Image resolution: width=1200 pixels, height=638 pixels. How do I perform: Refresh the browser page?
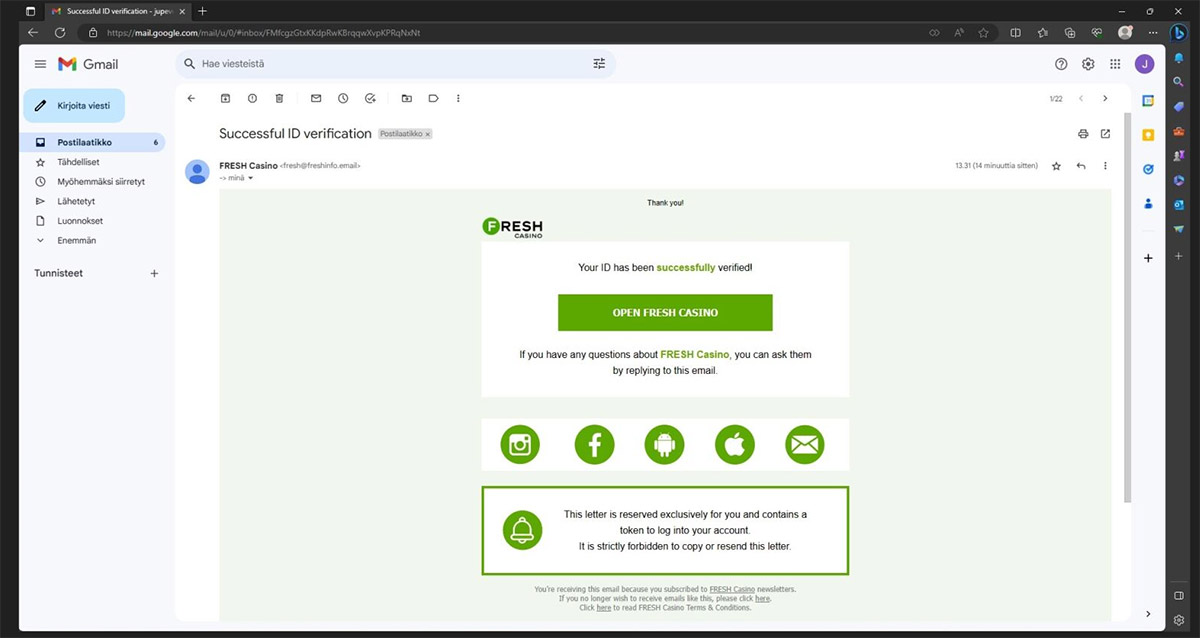coord(59,33)
